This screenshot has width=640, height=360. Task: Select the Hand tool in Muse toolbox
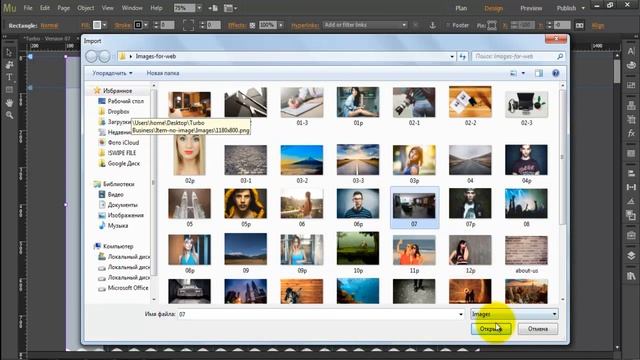(x=9, y=103)
